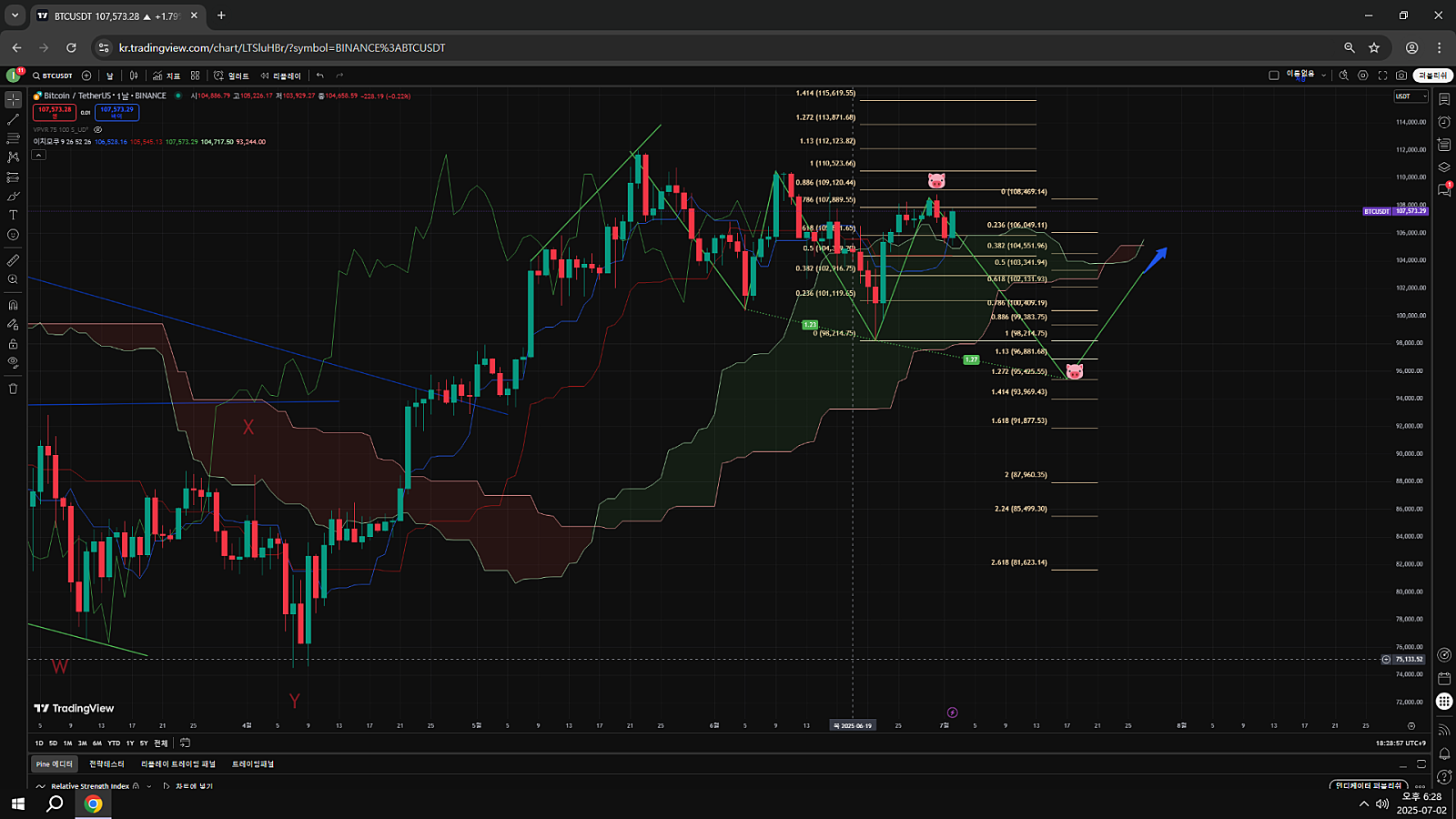Click the red sell price button

pos(55,112)
